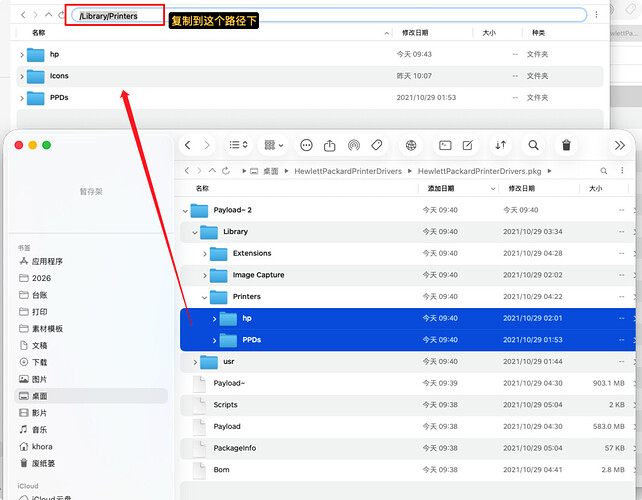The height and width of the screenshot is (500, 642).
Task: Click the path bar back arrow in the front window
Action: pyautogui.click(x=187, y=171)
